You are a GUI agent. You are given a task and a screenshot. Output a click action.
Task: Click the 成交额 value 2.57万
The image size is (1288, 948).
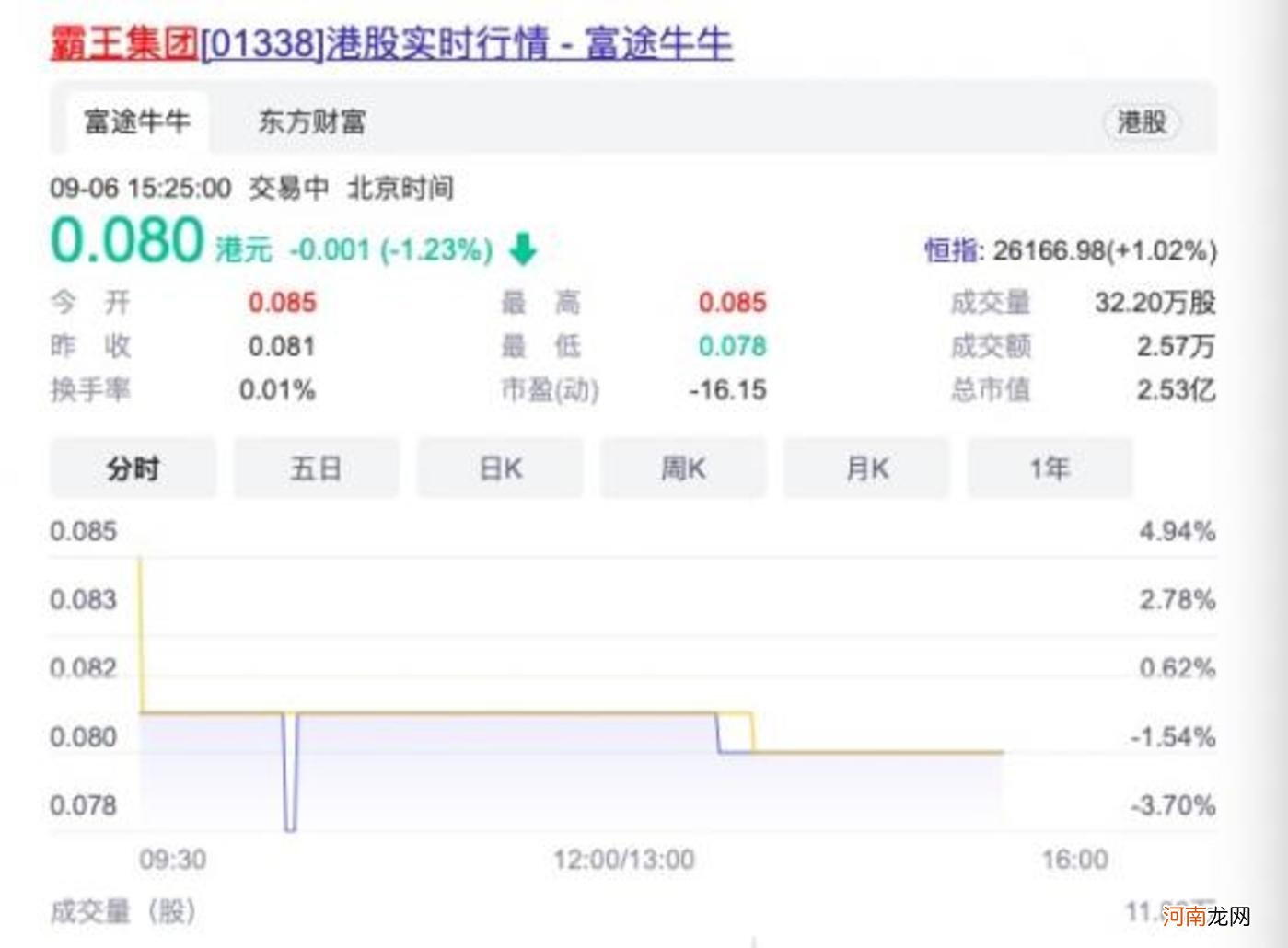(x=1177, y=346)
